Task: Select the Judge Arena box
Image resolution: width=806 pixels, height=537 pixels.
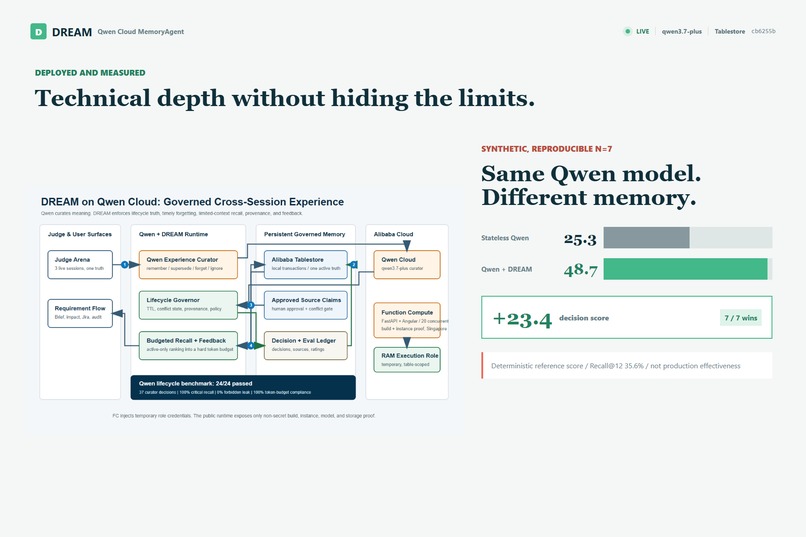Action: (80, 265)
